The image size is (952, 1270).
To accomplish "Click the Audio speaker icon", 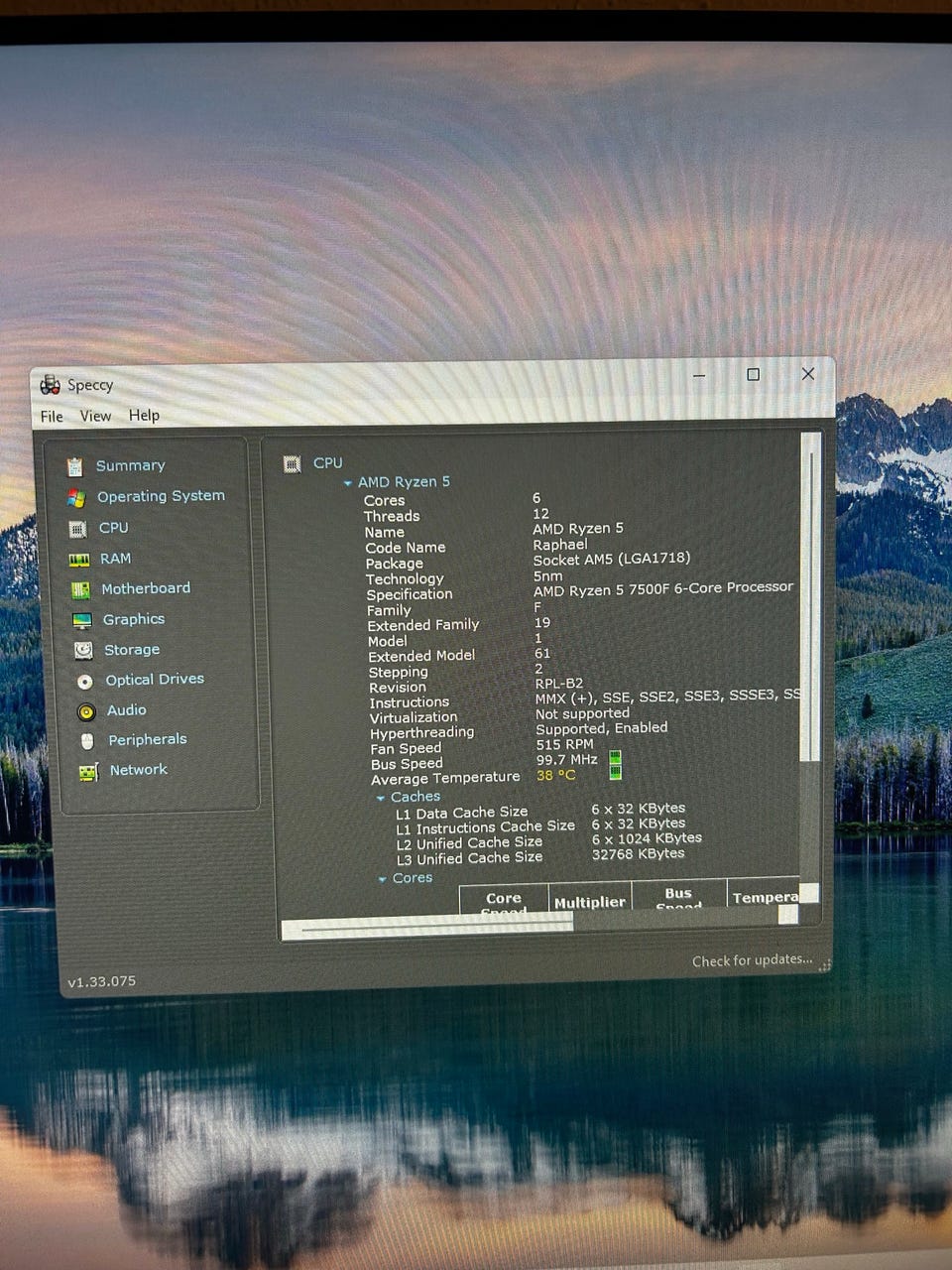I will 86,711.
